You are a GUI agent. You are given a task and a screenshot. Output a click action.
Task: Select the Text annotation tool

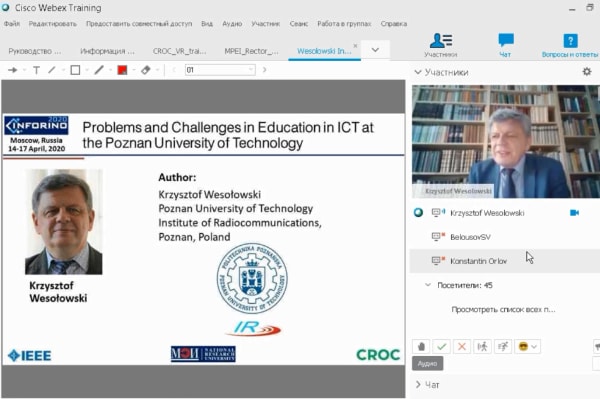[x=36, y=70]
